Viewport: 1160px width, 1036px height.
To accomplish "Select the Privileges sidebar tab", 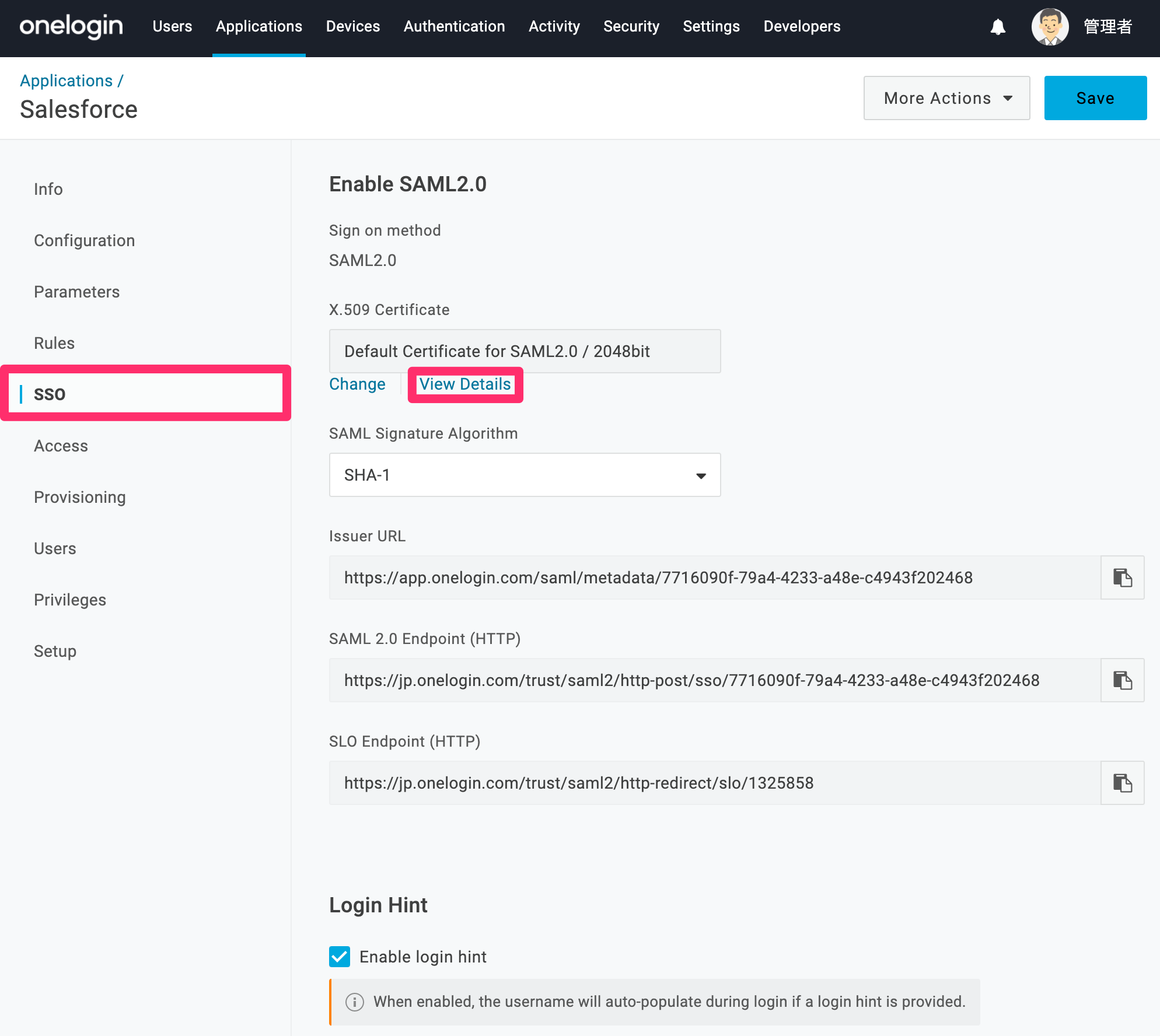I will 70,600.
